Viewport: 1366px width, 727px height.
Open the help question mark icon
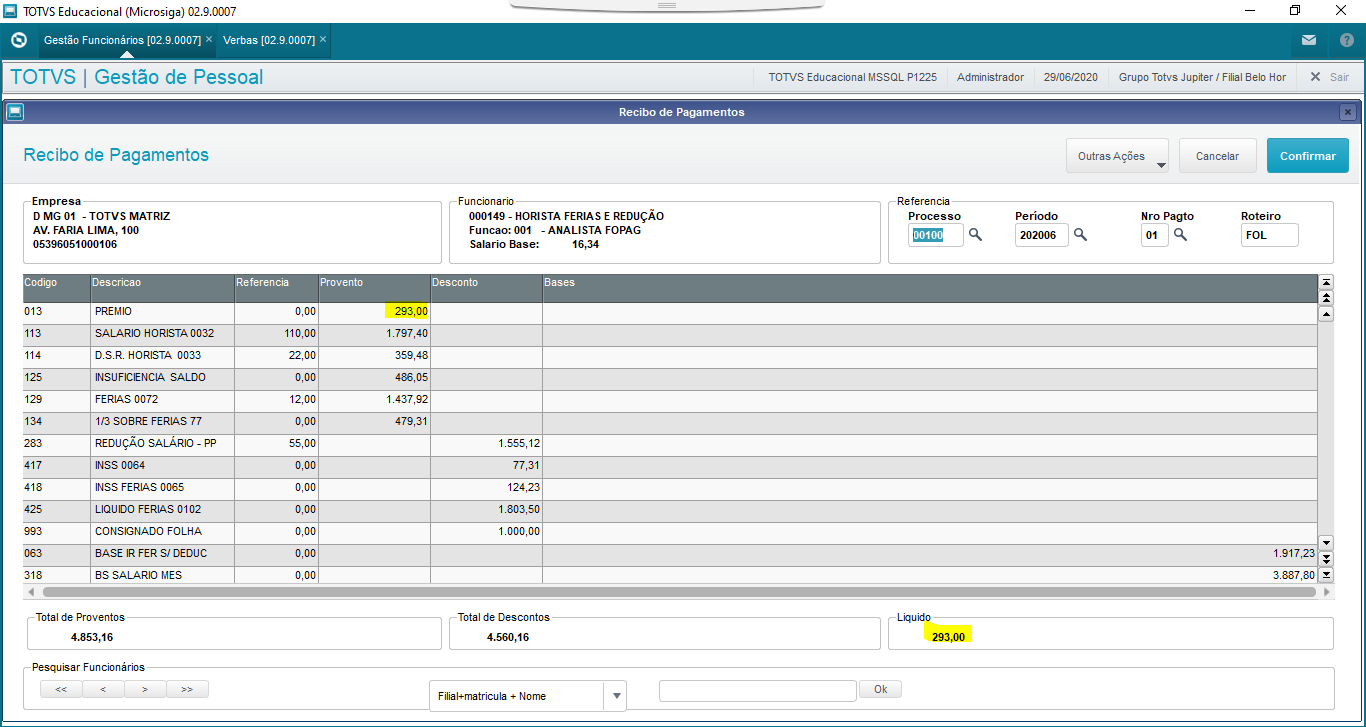tap(1346, 41)
